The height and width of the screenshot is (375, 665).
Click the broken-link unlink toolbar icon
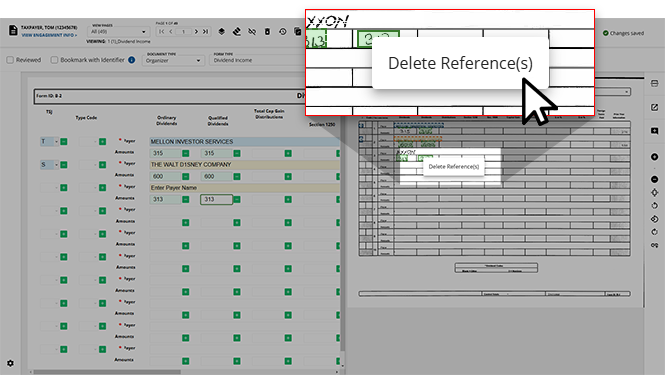coord(252,31)
